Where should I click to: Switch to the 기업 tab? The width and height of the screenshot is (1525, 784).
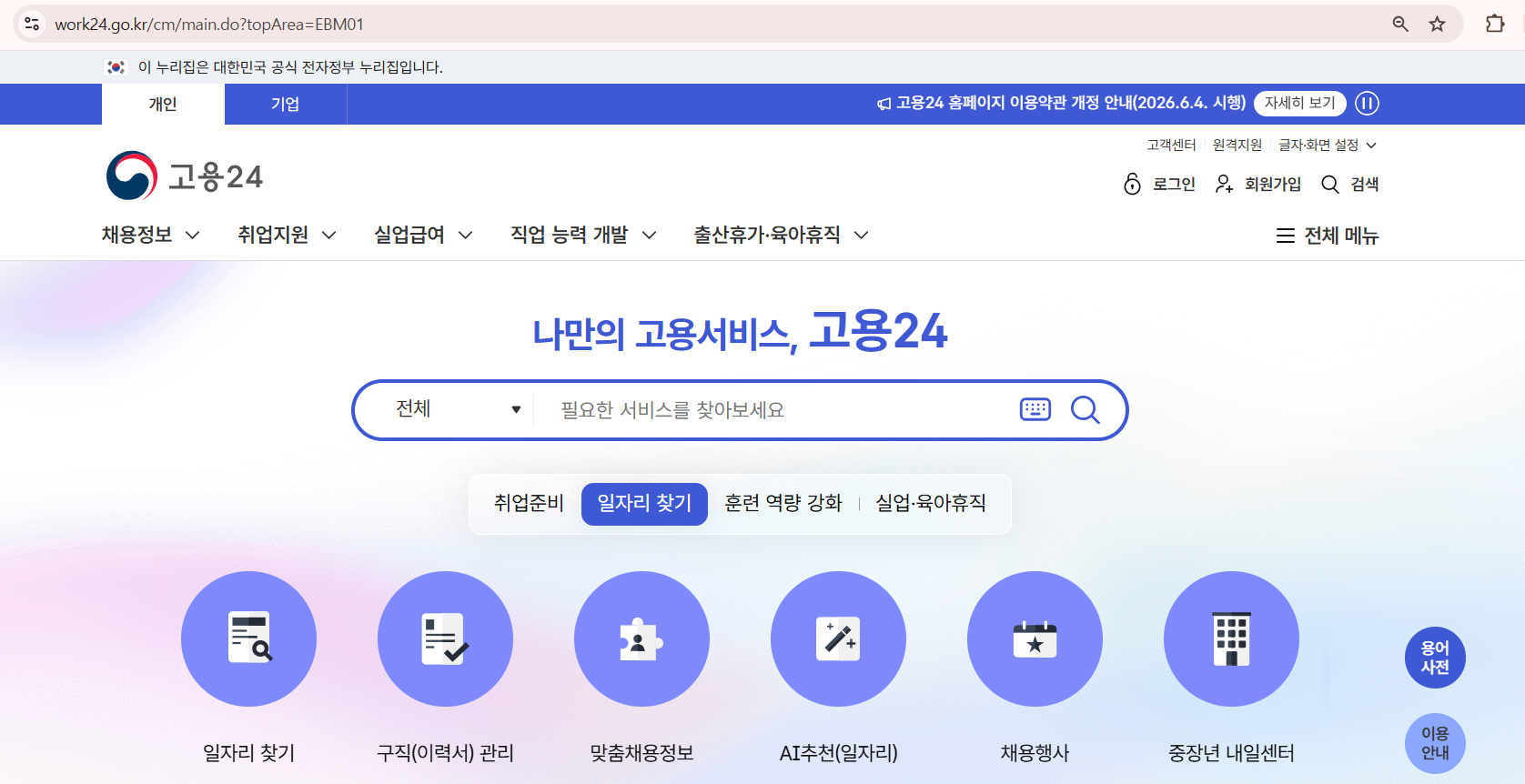[286, 104]
